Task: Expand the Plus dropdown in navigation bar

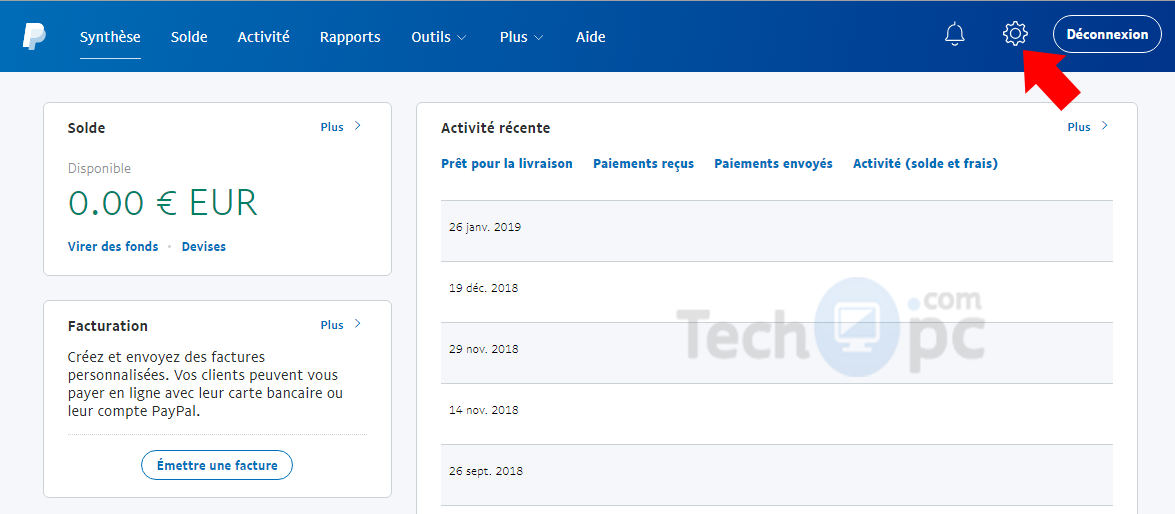Action: pyautogui.click(x=522, y=37)
